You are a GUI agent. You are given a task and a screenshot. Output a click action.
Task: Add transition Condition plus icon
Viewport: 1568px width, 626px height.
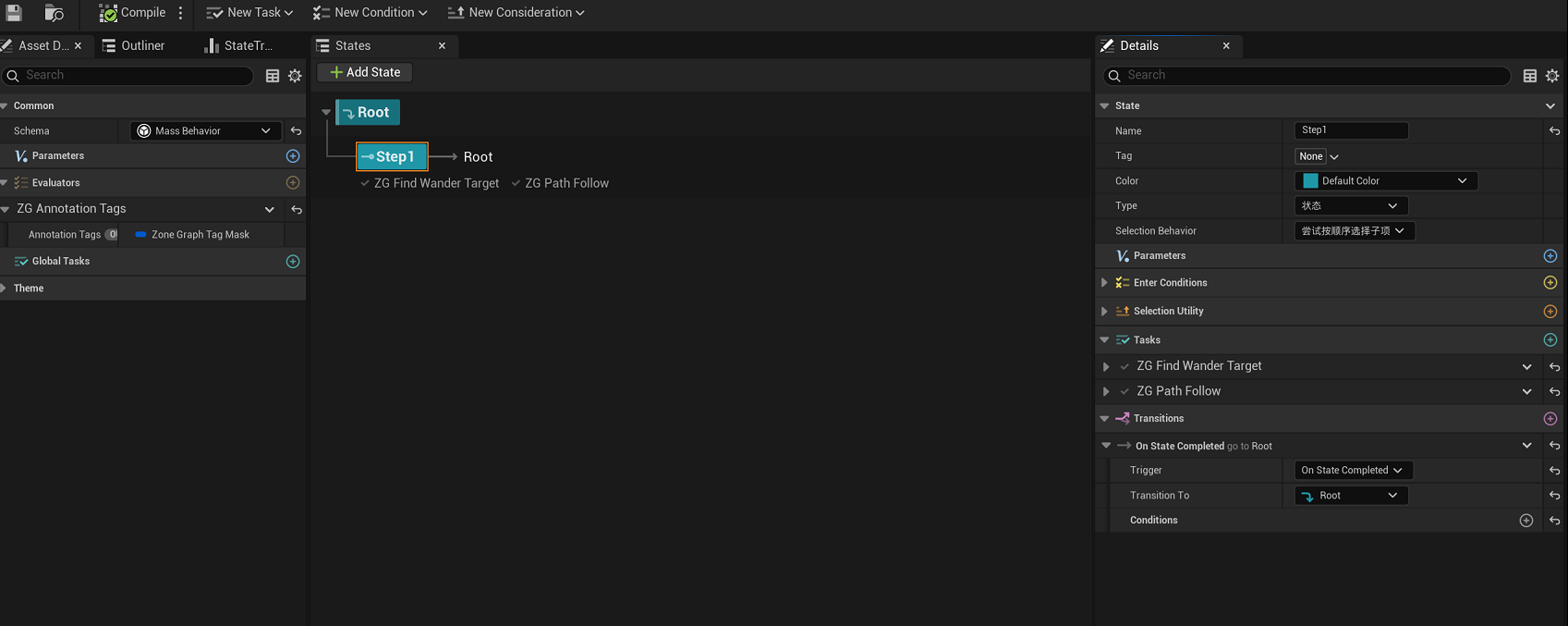[1526, 521]
